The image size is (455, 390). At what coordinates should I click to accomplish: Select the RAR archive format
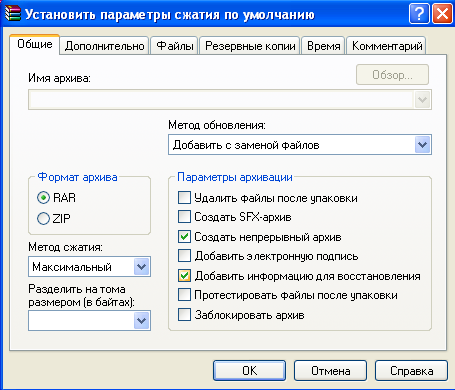56,198
